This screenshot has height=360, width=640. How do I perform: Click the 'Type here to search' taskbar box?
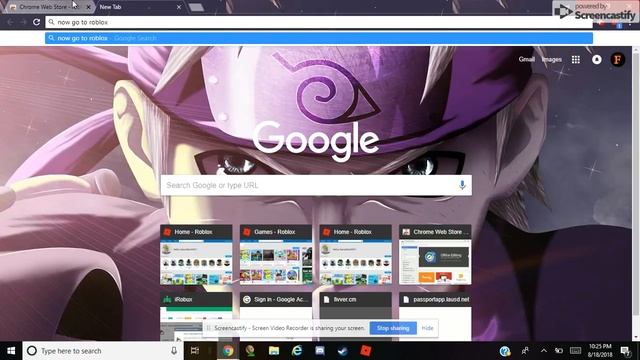point(102,351)
